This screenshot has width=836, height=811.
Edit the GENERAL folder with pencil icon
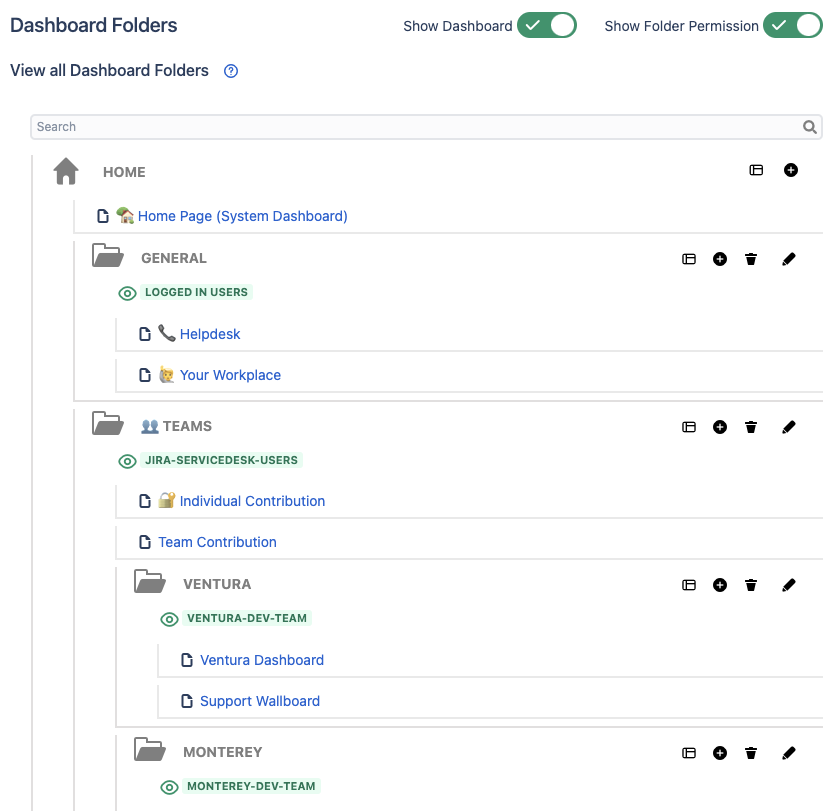click(788, 259)
